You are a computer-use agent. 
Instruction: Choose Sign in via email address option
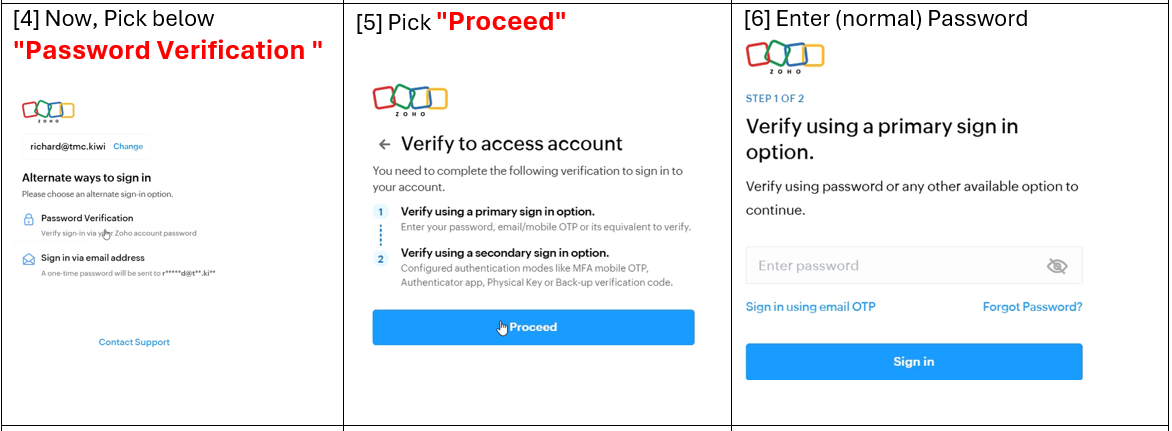pos(94,258)
